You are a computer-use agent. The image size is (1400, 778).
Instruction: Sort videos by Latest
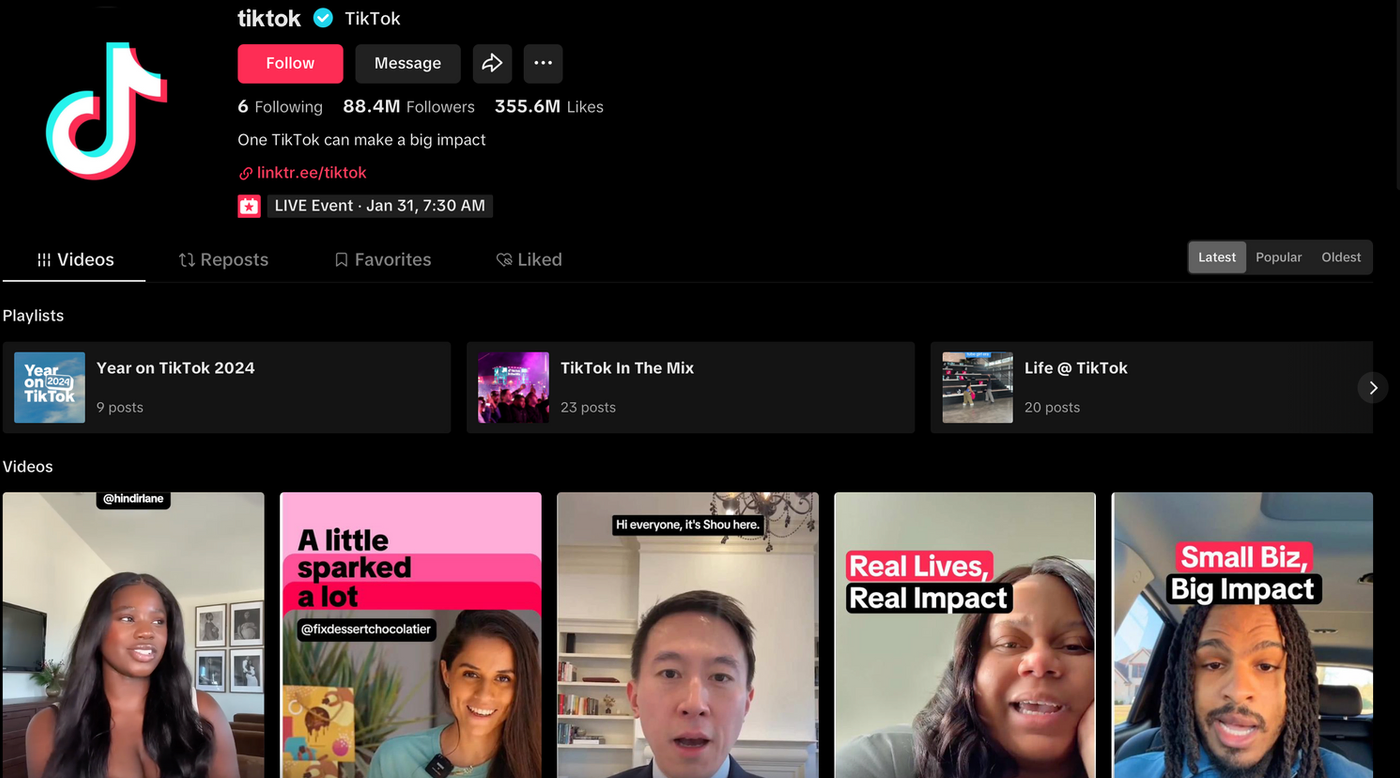click(1217, 257)
